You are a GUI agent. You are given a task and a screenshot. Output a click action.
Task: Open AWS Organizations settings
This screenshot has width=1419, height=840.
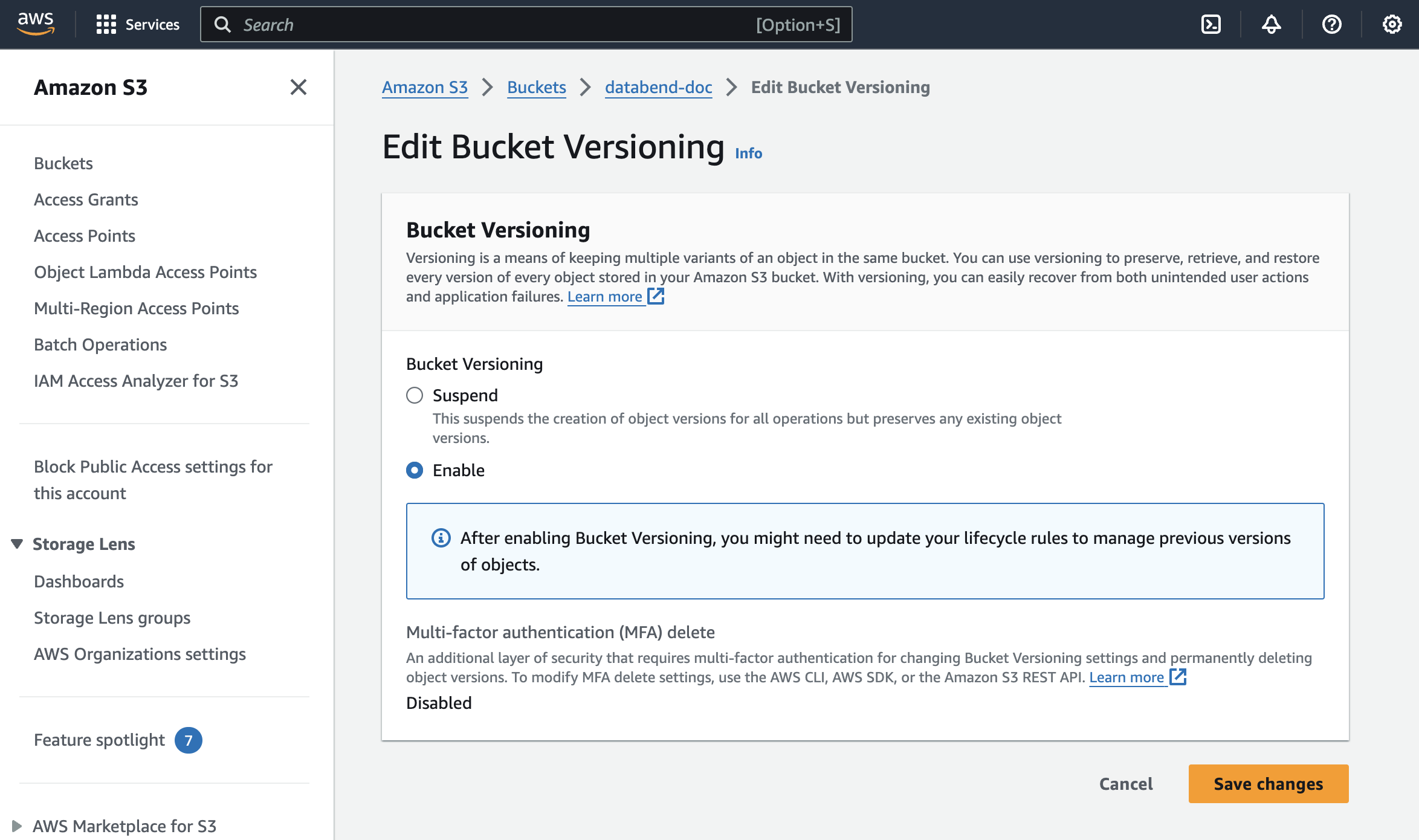pyautogui.click(x=140, y=654)
